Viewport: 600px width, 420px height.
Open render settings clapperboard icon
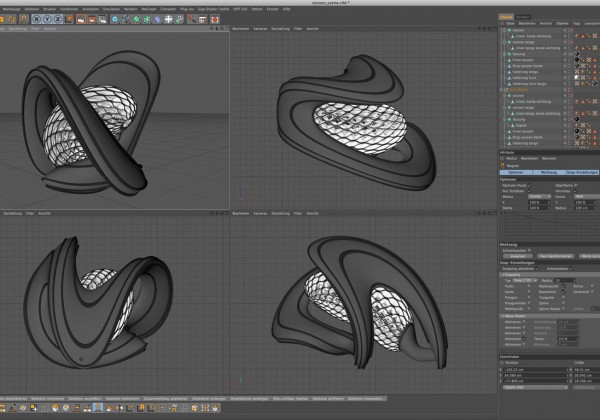[x=103, y=19]
